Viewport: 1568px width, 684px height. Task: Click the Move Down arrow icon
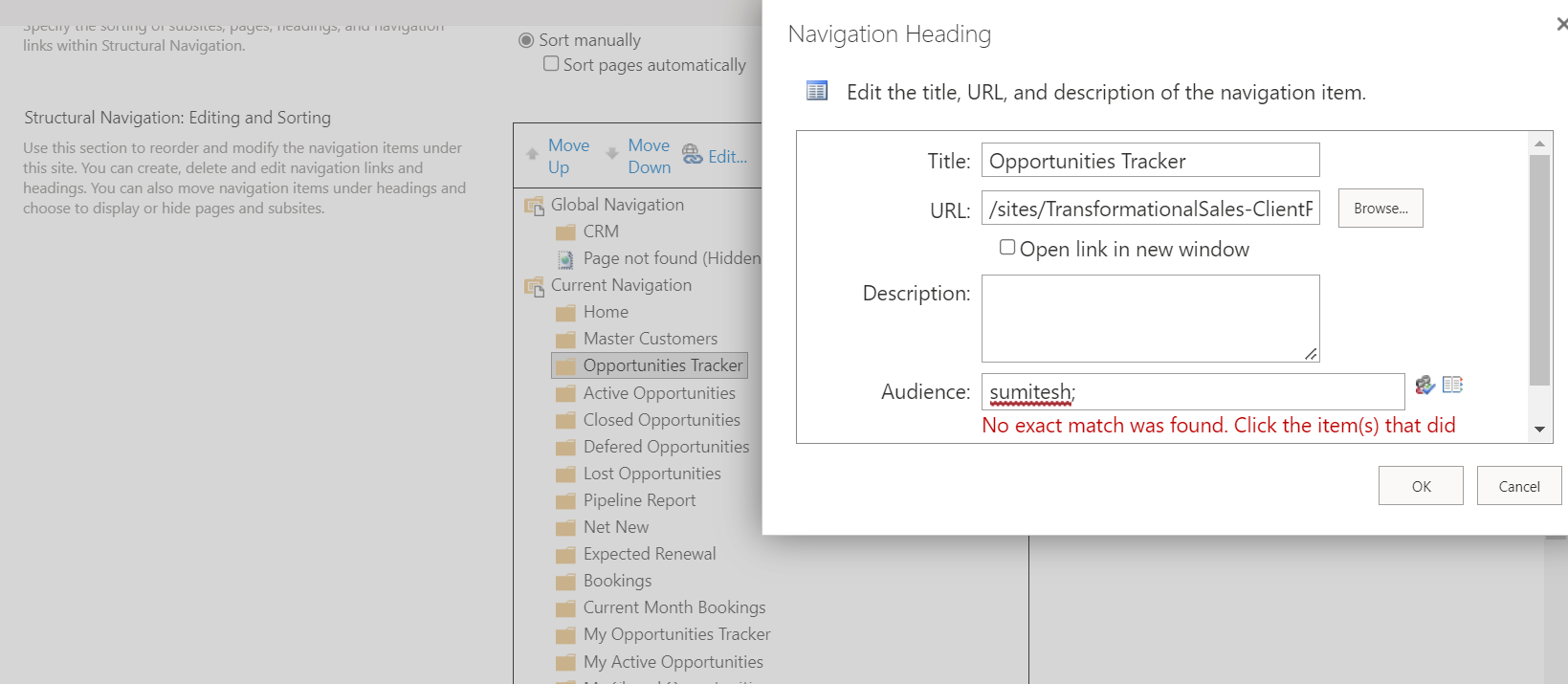(612, 153)
